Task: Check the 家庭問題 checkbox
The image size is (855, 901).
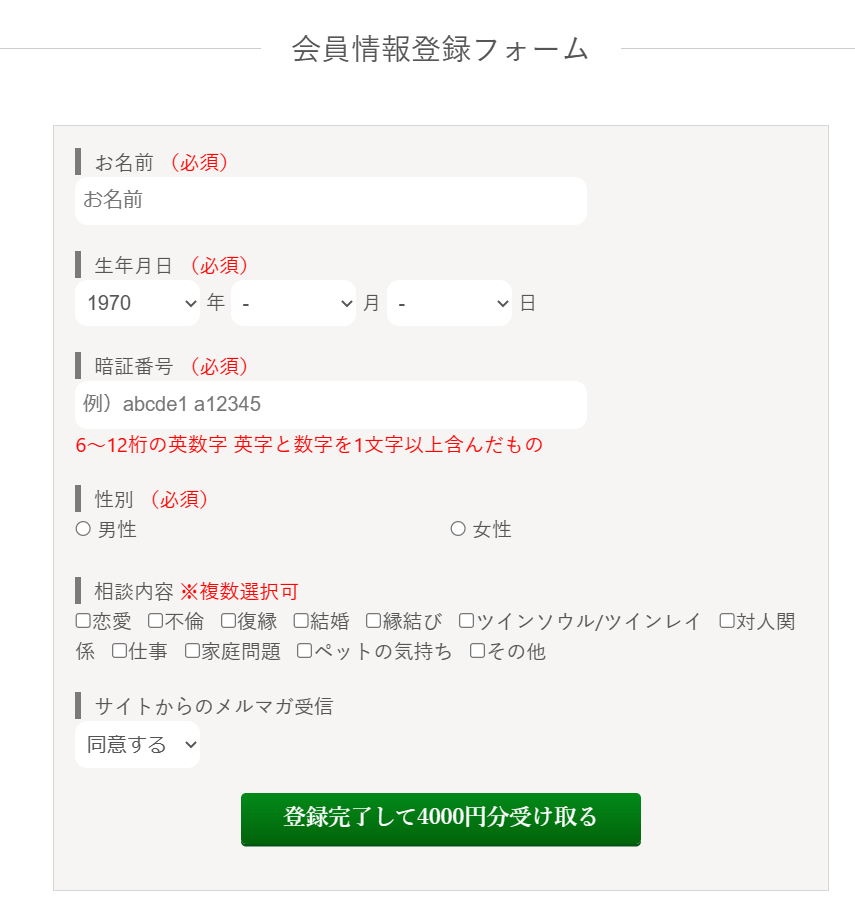Action: (192, 652)
